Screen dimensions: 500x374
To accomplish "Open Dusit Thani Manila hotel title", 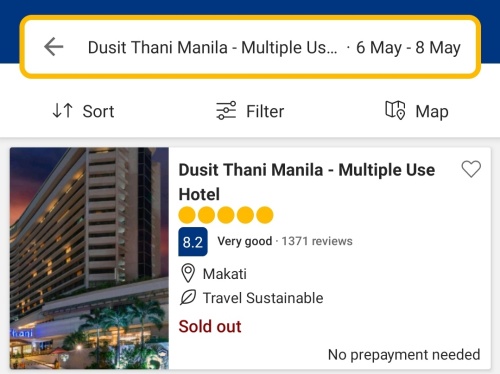I will click(x=307, y=182).
